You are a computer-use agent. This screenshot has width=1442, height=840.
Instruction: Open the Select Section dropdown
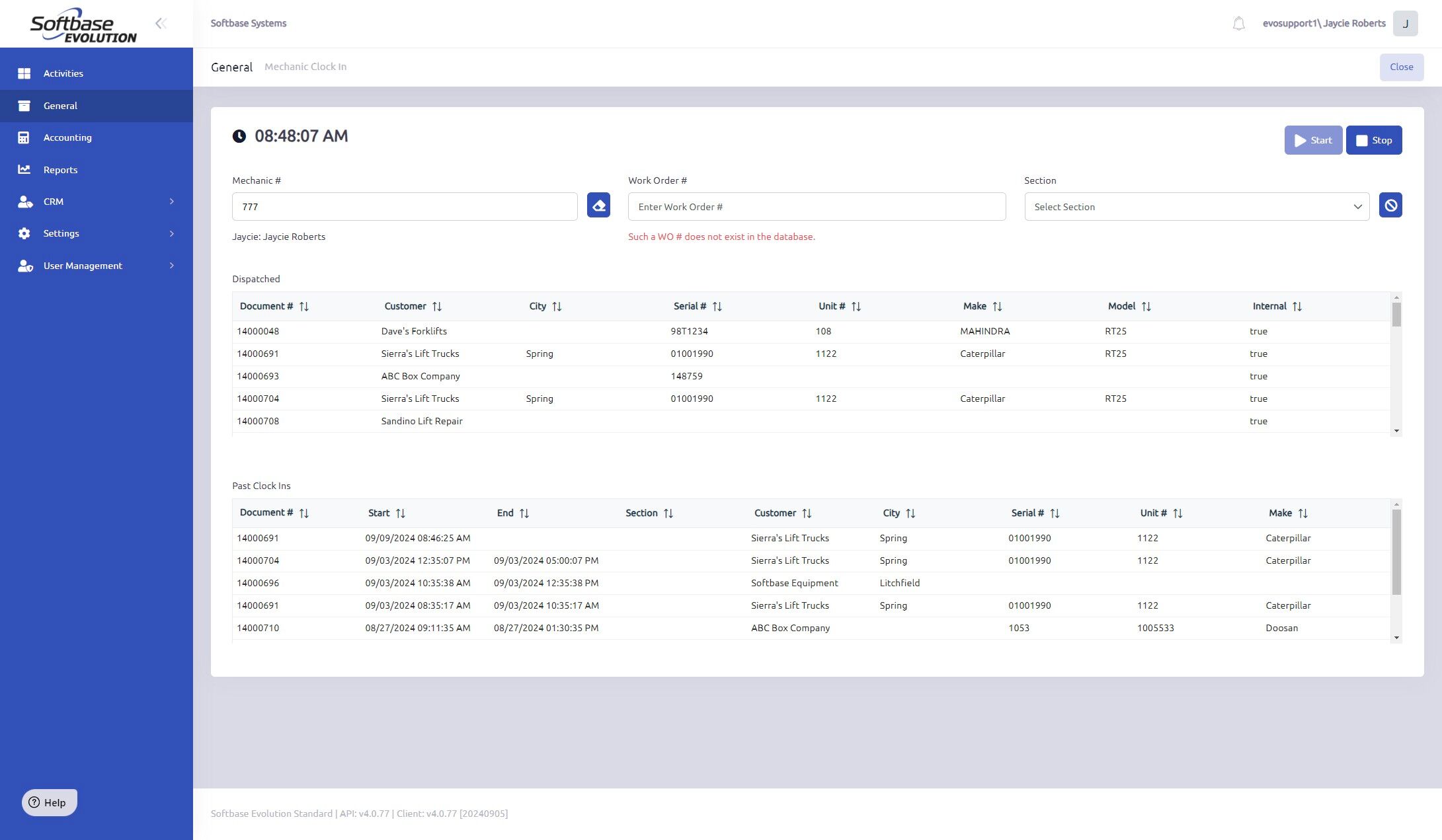pos(1196,207)
